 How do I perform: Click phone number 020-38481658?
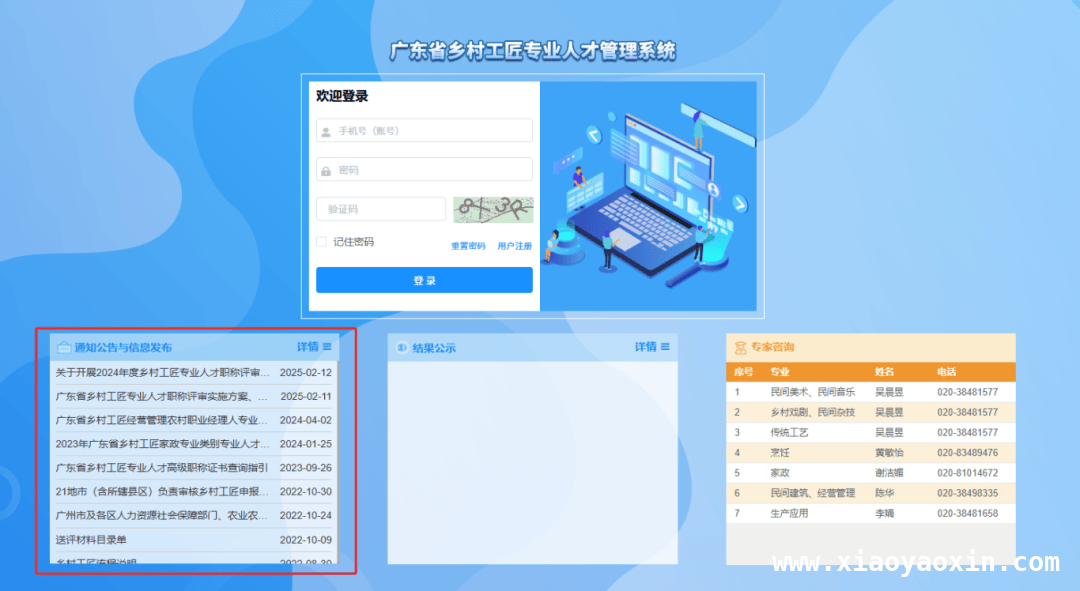pyautogui.click(x=967, y=513)
